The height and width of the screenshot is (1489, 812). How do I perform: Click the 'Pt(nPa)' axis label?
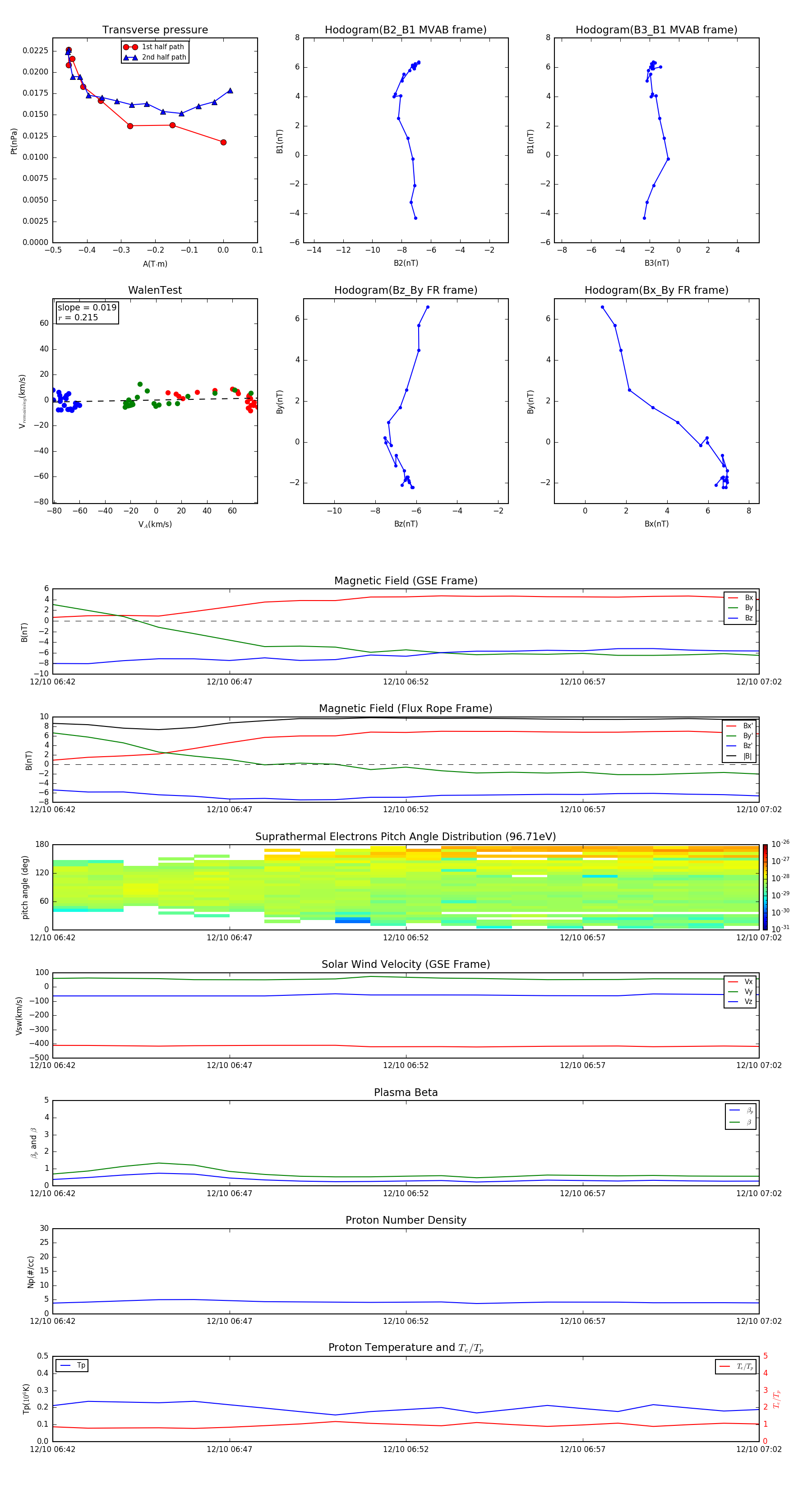14,141
